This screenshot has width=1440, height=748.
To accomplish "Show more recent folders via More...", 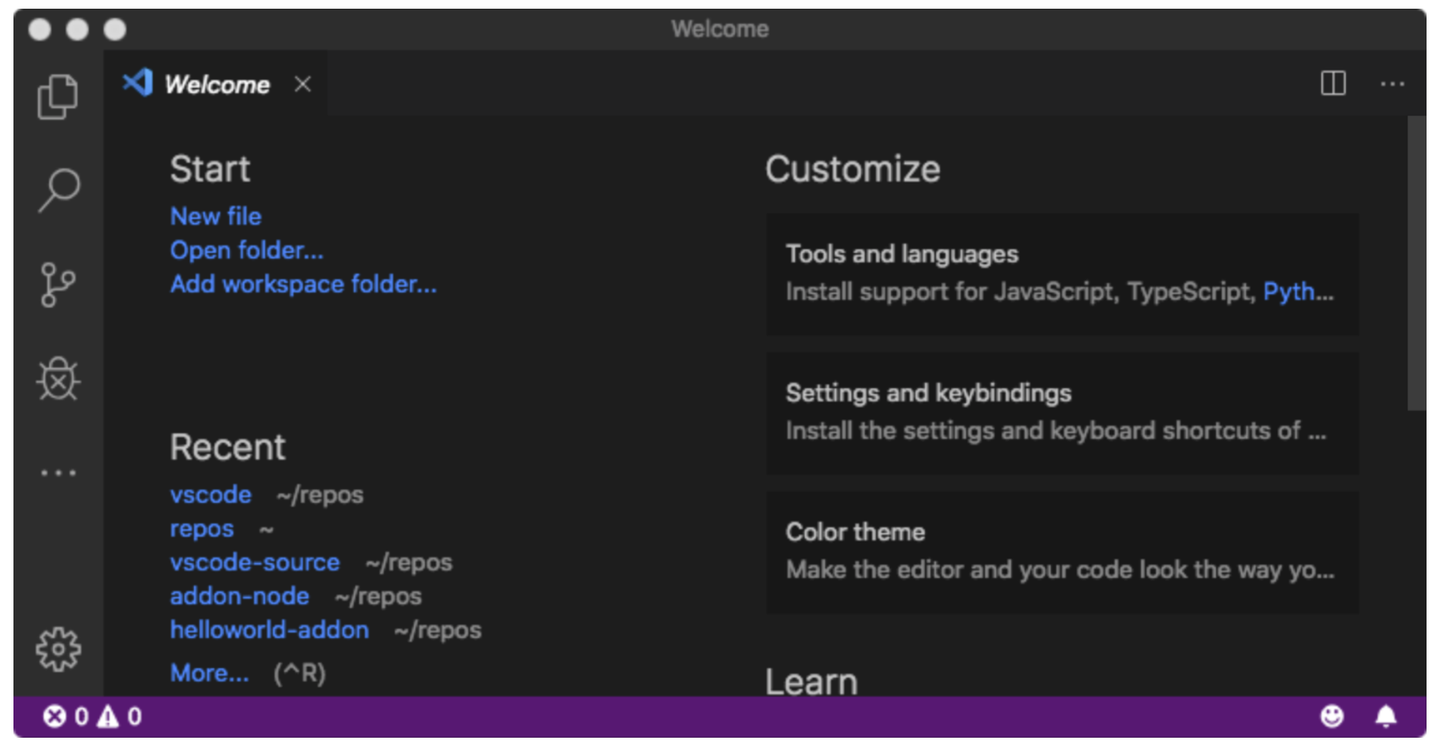I will [210, 672].
